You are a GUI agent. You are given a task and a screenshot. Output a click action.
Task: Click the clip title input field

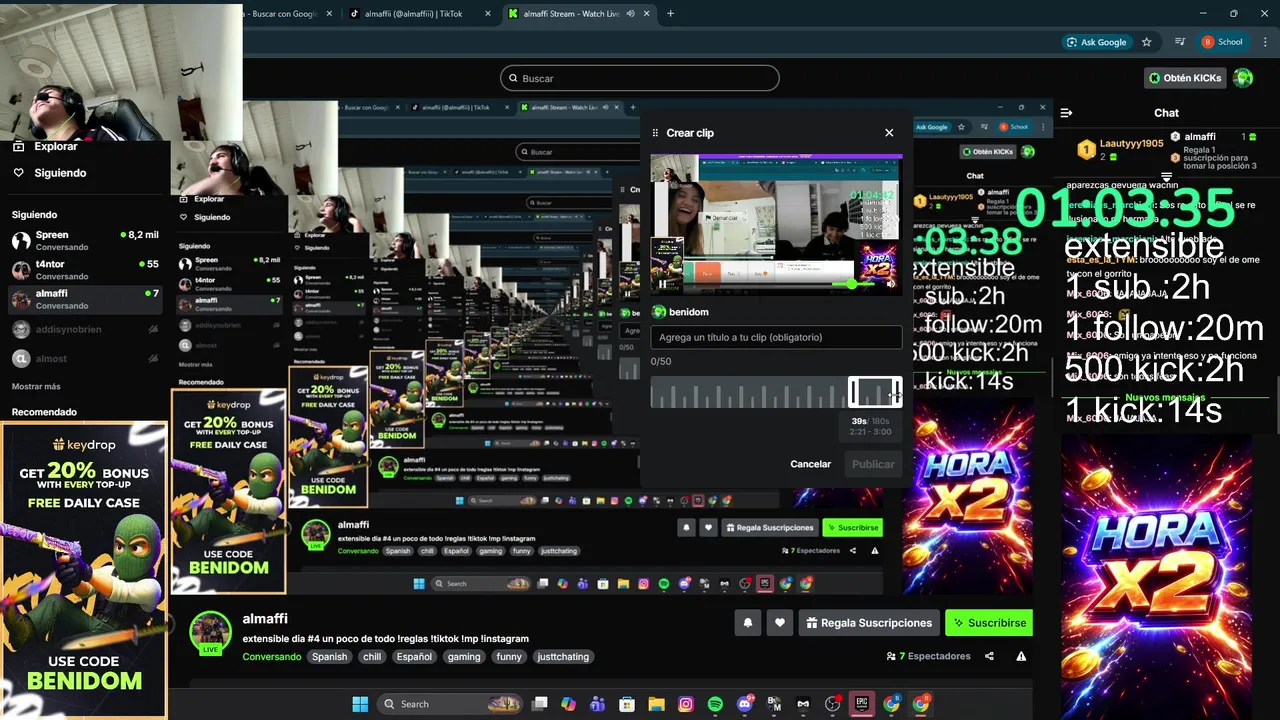[776, 337]
